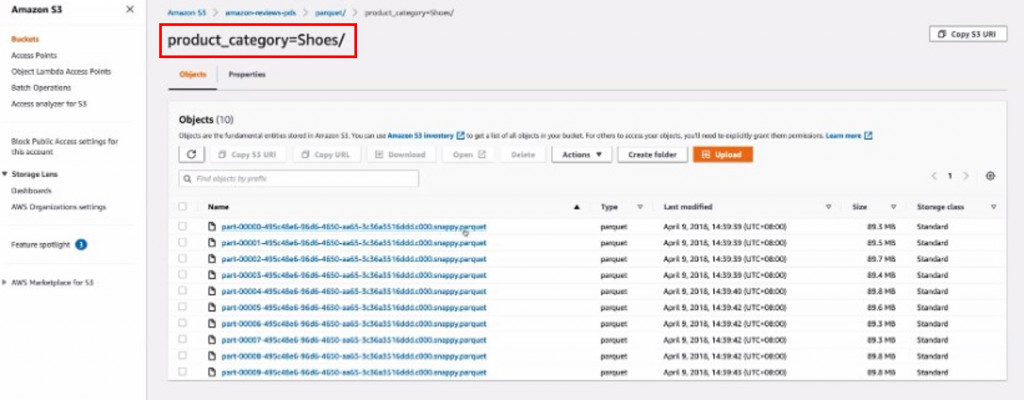This screenshot has height=400, width=1024.
Task: Click the Feature spotlight notification badge
Action: [x=81, y=245]
